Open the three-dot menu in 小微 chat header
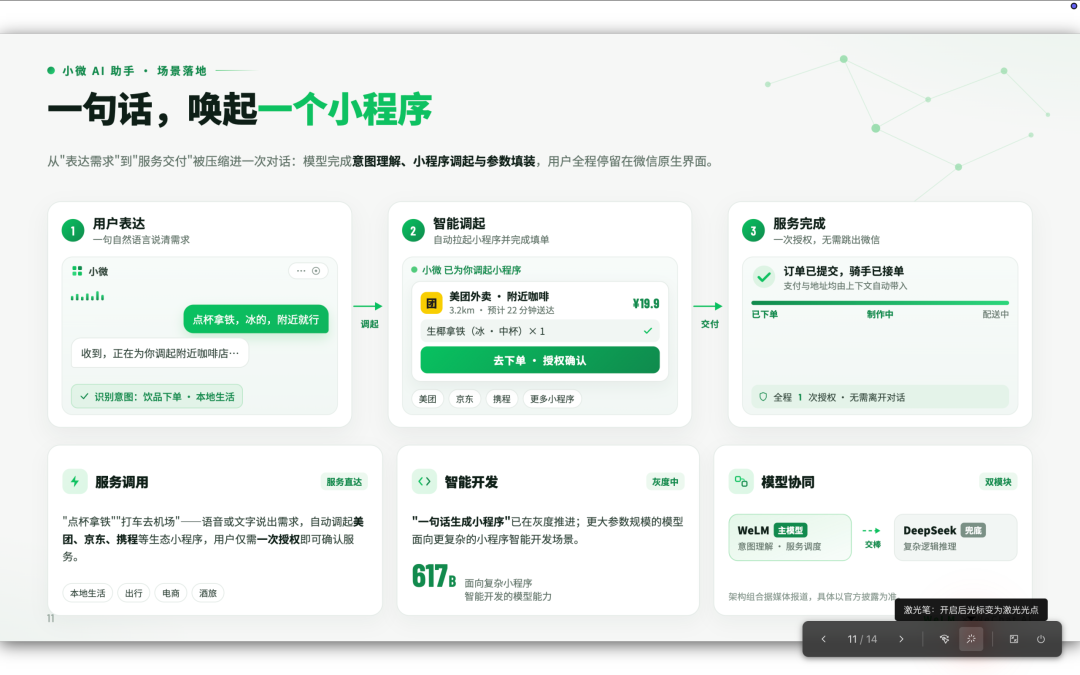This screenshot has width=1080, height=675. pyautogui.click(x=301, y=271)
